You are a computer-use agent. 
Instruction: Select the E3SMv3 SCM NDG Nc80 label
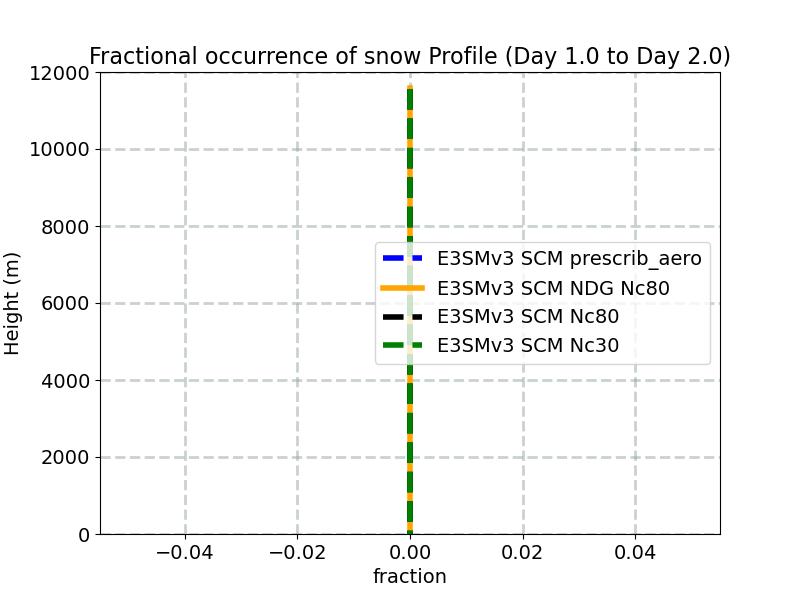coord(553,288)
